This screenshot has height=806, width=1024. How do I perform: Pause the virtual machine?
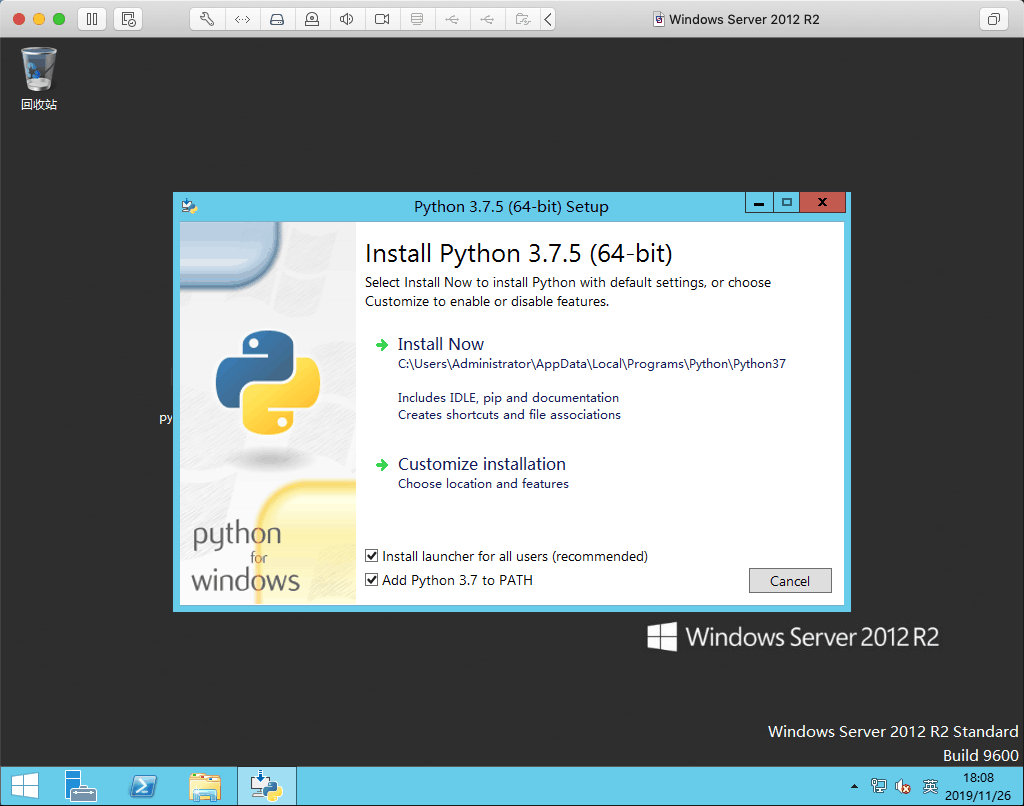92,19
